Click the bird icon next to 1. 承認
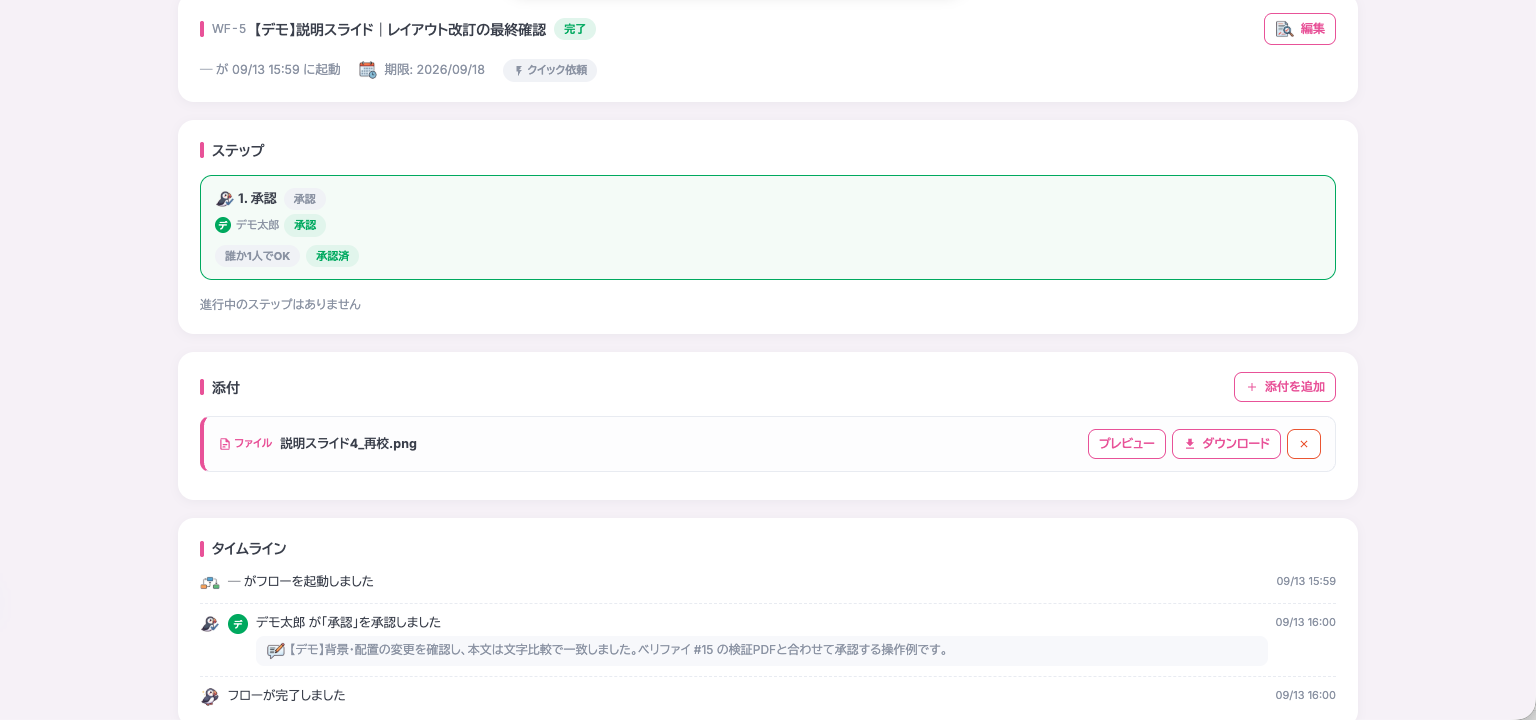 pos(224,199)
